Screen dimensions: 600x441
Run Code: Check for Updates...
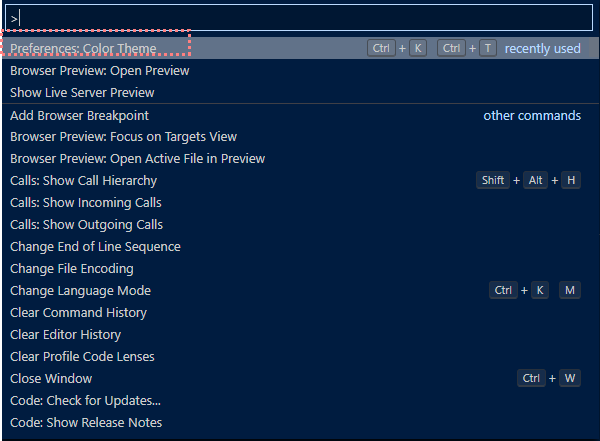300,400
